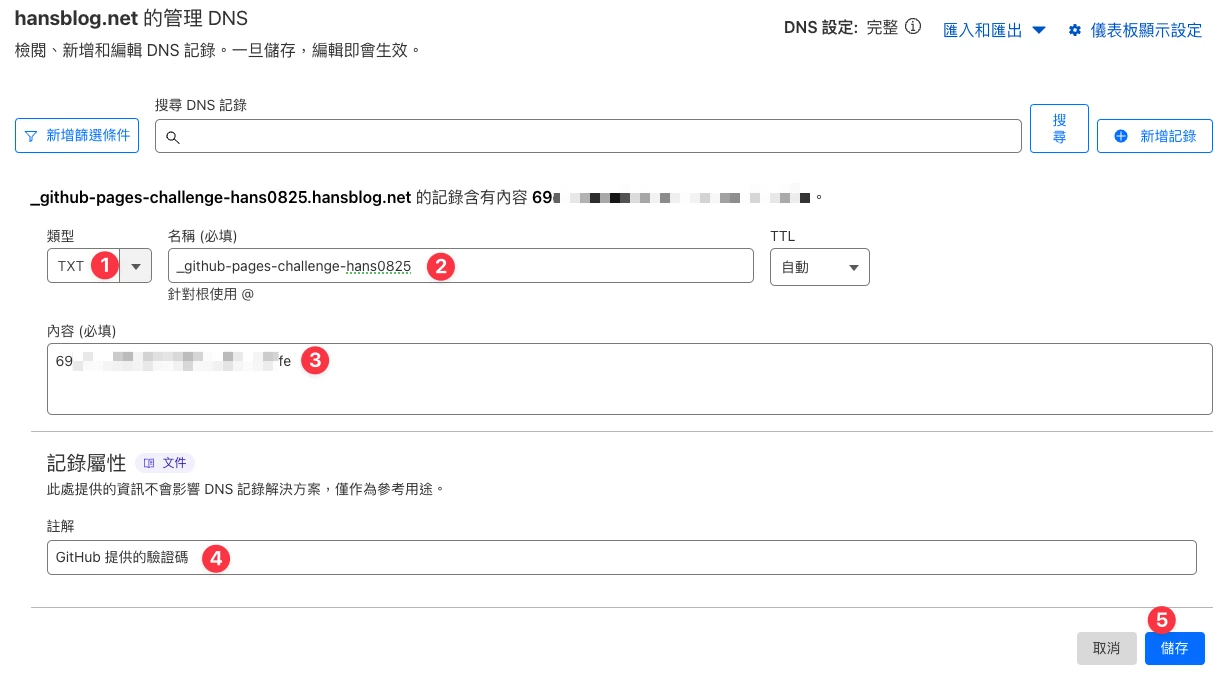Focus the 搜尋 DNS 記錄 field

588,136
